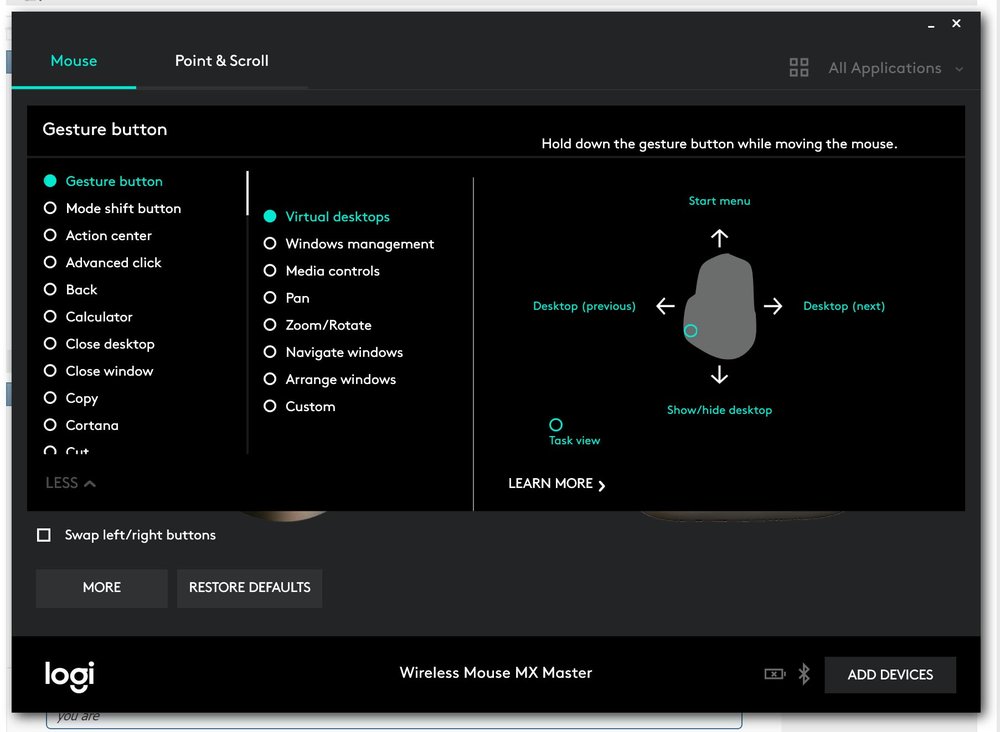Switch to Point & Scroll tab

pos(221,61)
